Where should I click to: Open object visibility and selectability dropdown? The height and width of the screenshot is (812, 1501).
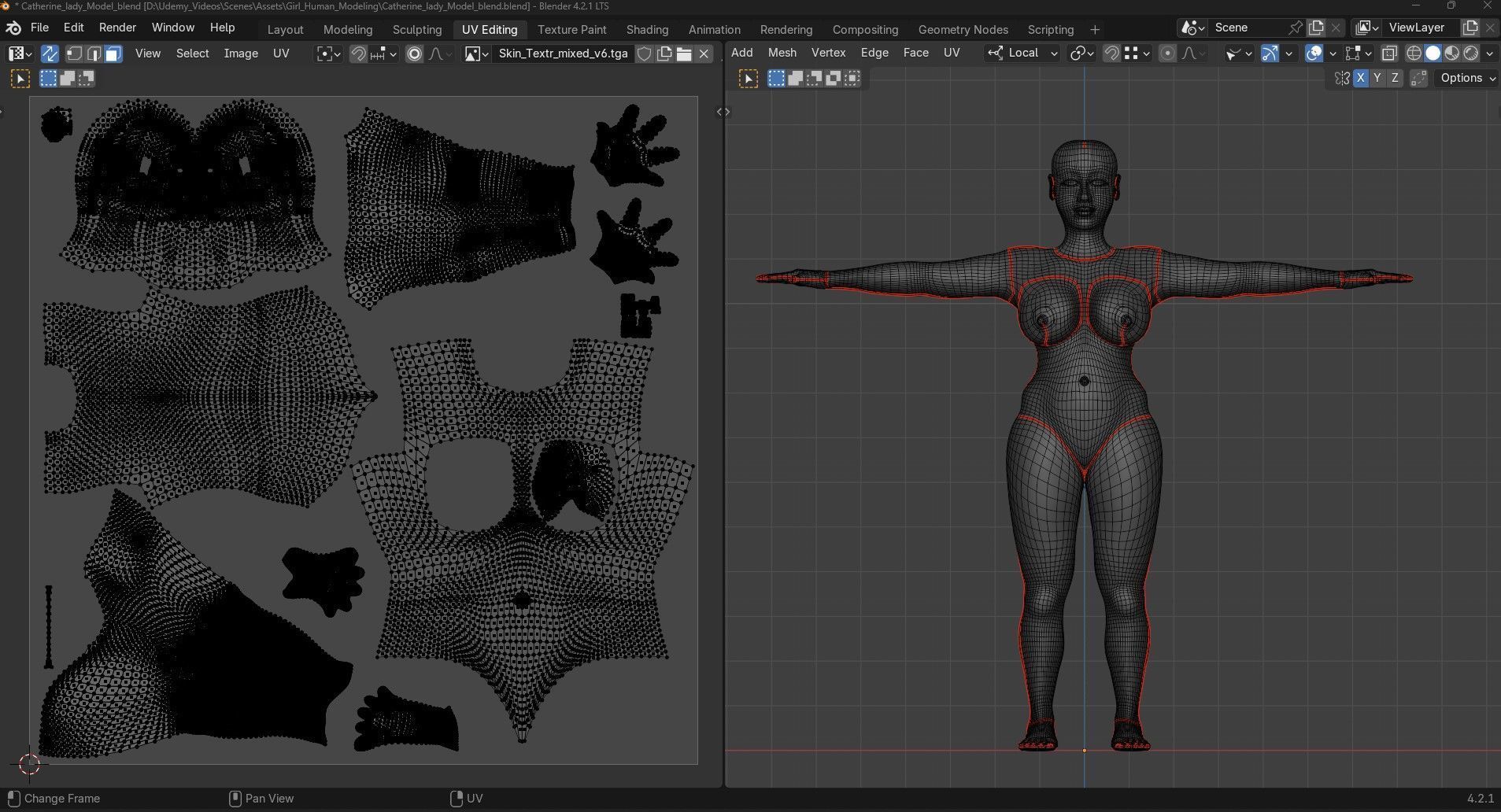(x=1239, y=53)
